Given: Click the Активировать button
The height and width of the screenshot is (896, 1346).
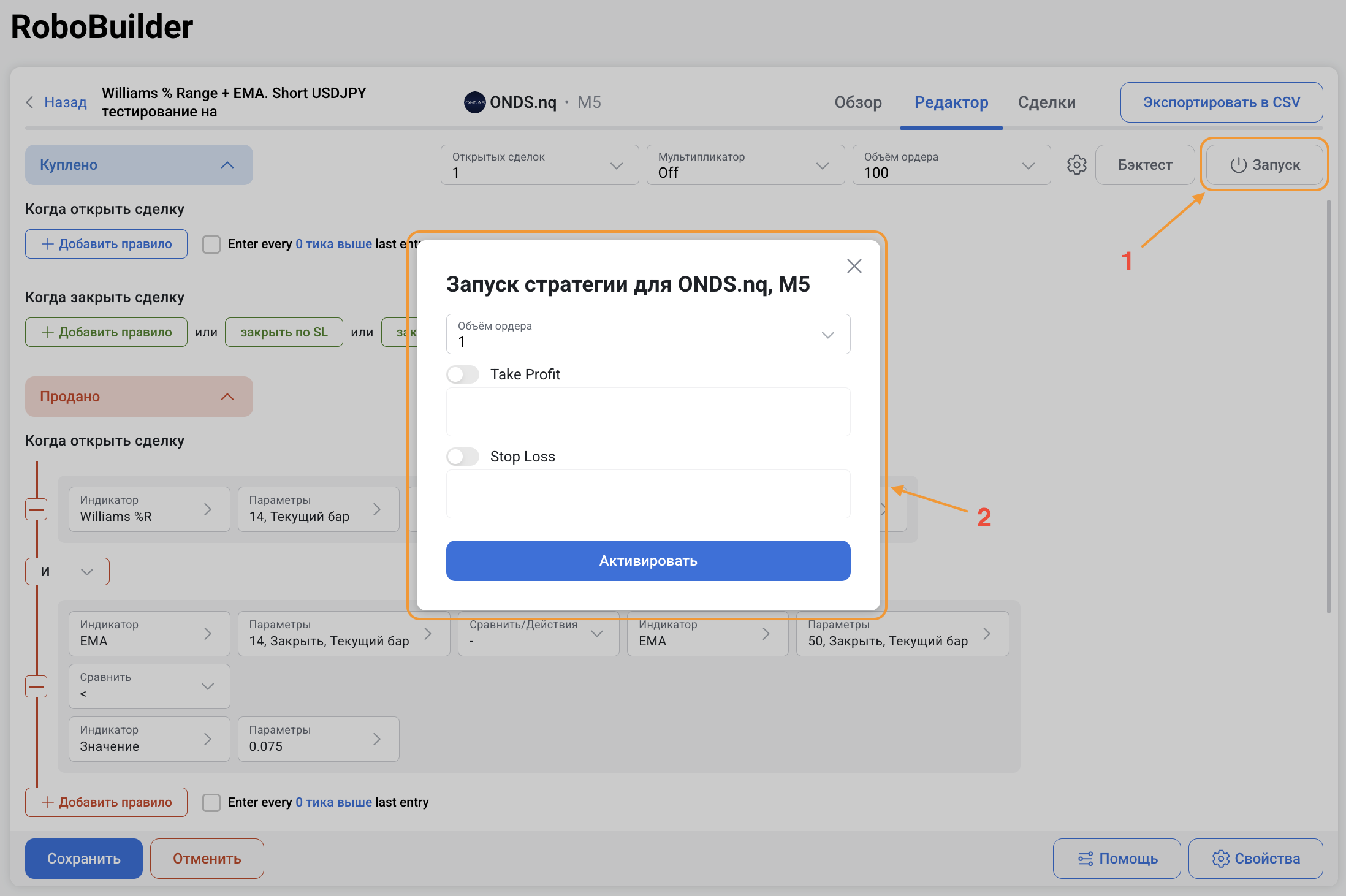Looking at the screenshot, I should coord(648,561).
